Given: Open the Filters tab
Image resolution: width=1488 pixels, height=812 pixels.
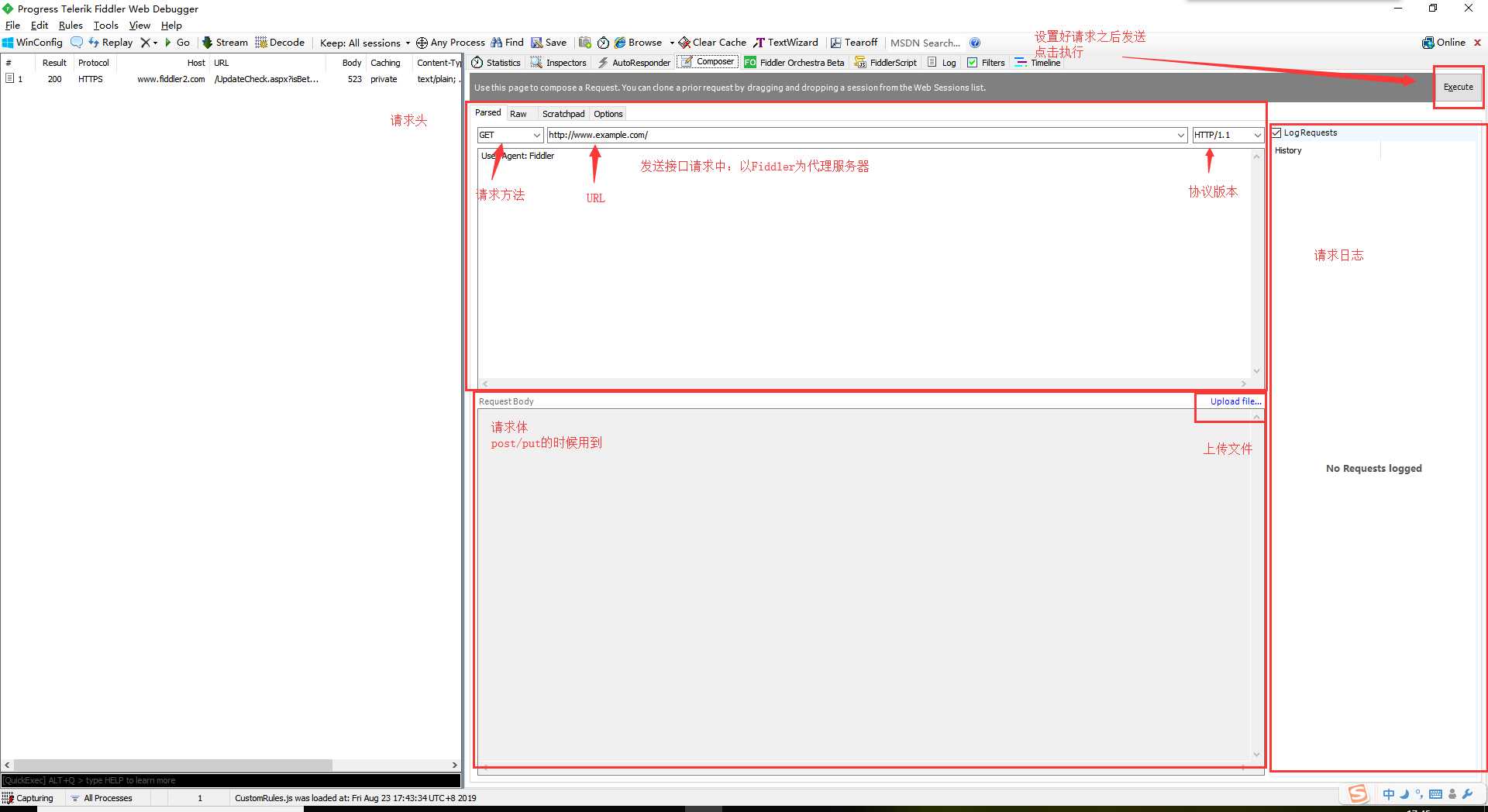Looking at the screenshot, I should (x=986, y=63).
